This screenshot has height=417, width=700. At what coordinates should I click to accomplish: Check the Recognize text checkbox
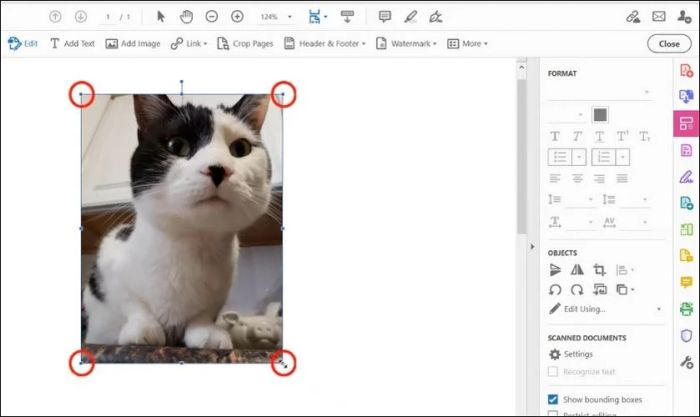(553, 371)
